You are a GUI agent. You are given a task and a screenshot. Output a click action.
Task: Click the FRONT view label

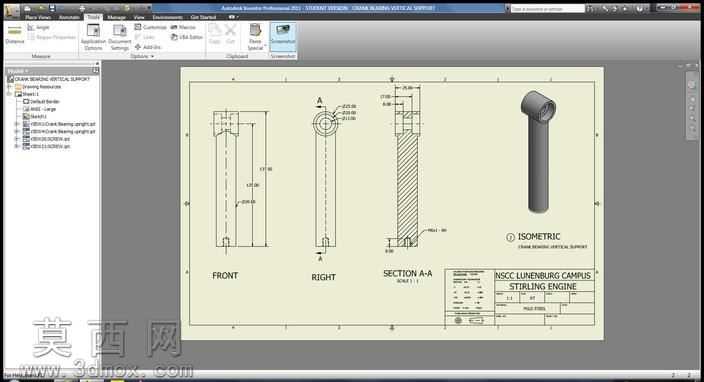coord(225,276)
